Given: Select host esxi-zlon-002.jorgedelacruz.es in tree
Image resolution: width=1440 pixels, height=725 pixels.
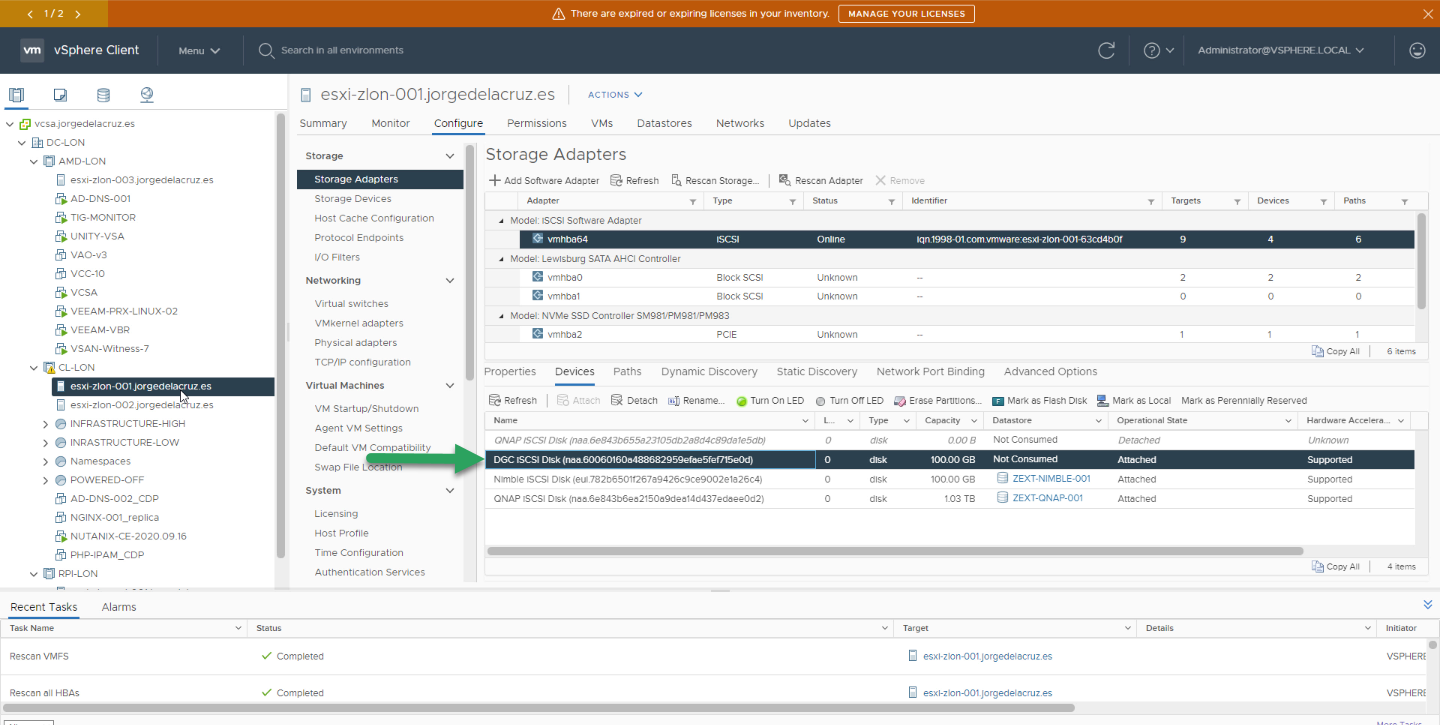Looking at the screenshot, I should (x=141, y=405).
